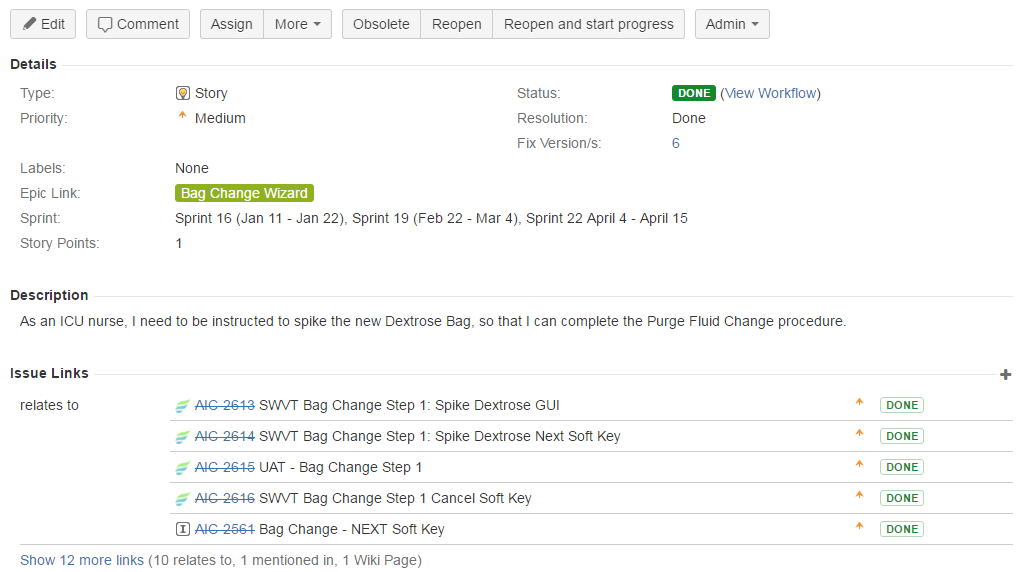Click the Story type lightbulb icon
Viewport: 1023px width, 572px height.
pos(183,93)
